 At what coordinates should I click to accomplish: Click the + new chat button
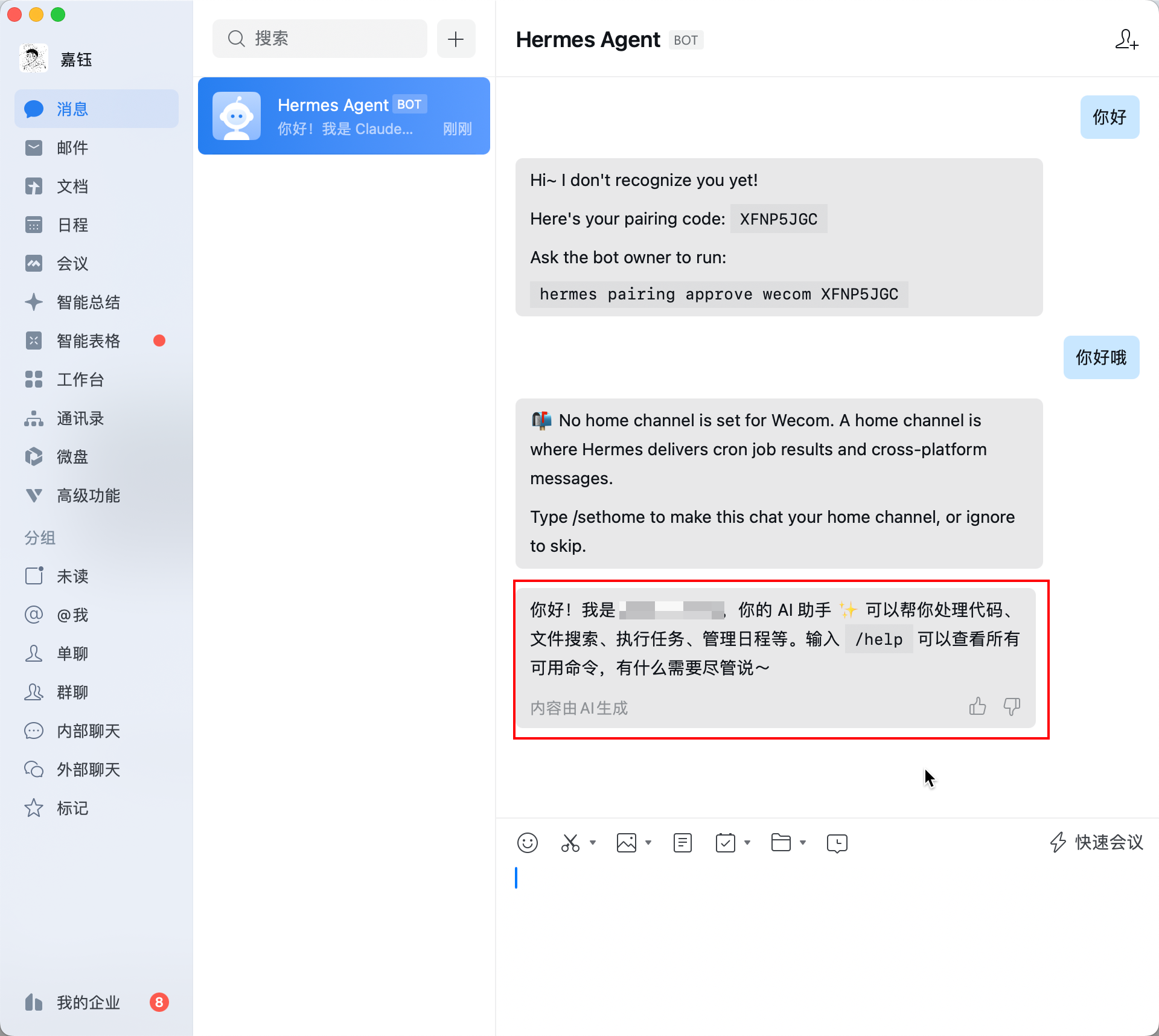[456, 39]
